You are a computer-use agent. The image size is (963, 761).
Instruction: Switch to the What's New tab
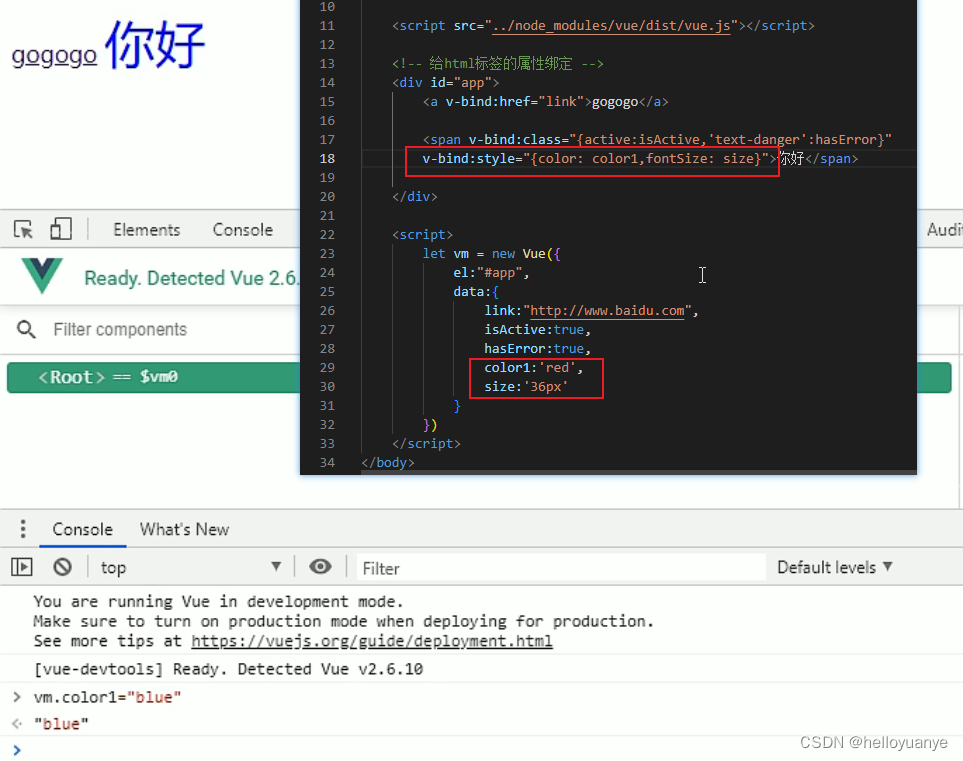tap(183, 529)
